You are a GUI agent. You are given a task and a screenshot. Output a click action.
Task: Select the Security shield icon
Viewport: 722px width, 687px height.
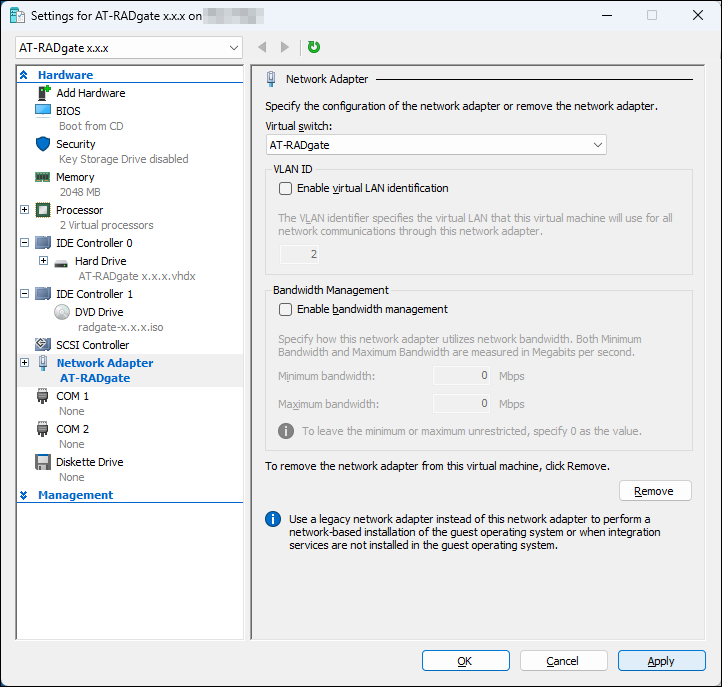tap(43, 144)
